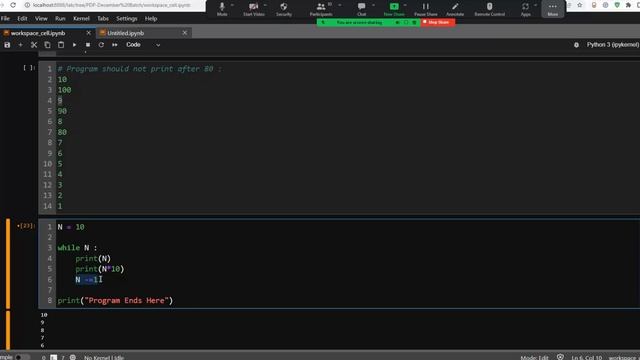Click the debugger bug icon near kernel name

576,45
